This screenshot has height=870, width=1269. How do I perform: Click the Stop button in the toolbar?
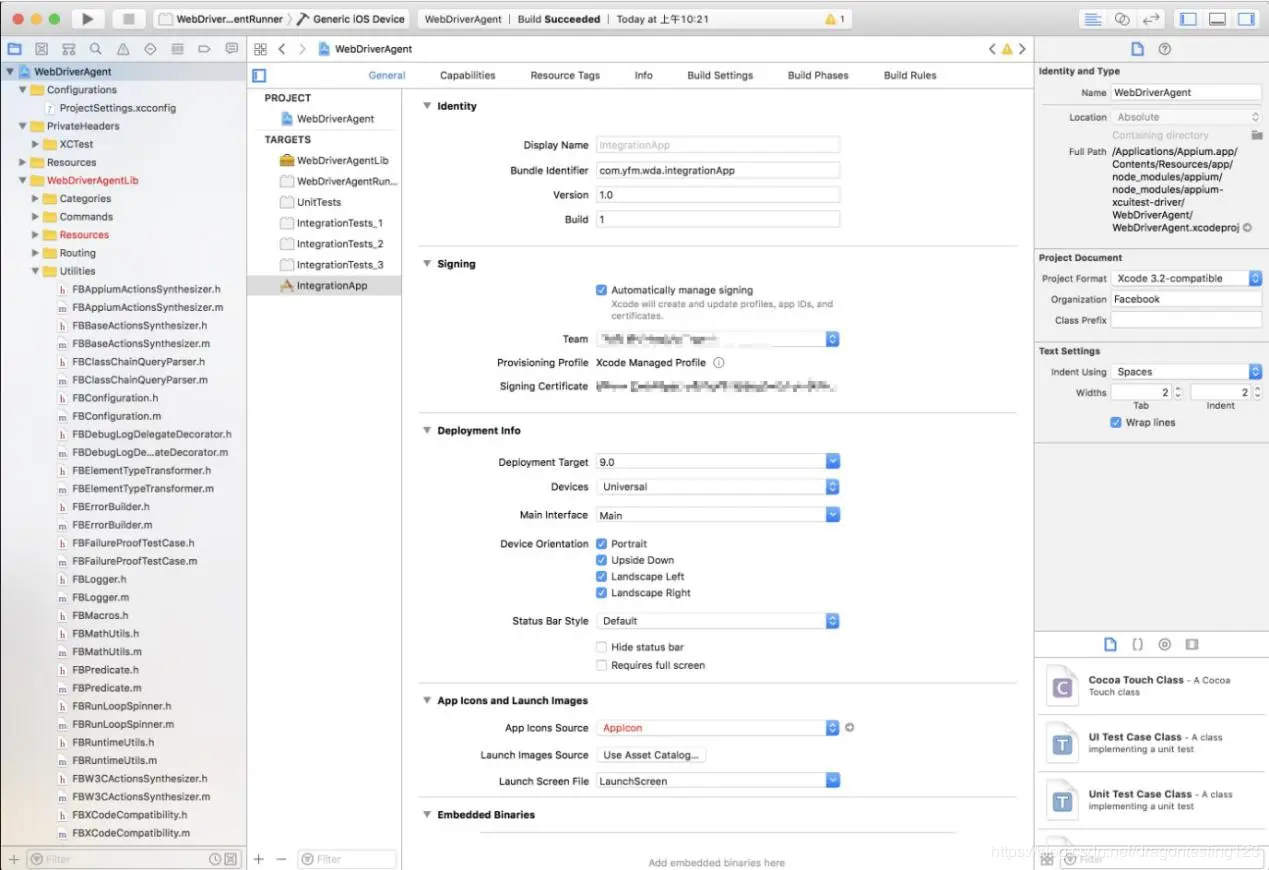click(127, 19)
